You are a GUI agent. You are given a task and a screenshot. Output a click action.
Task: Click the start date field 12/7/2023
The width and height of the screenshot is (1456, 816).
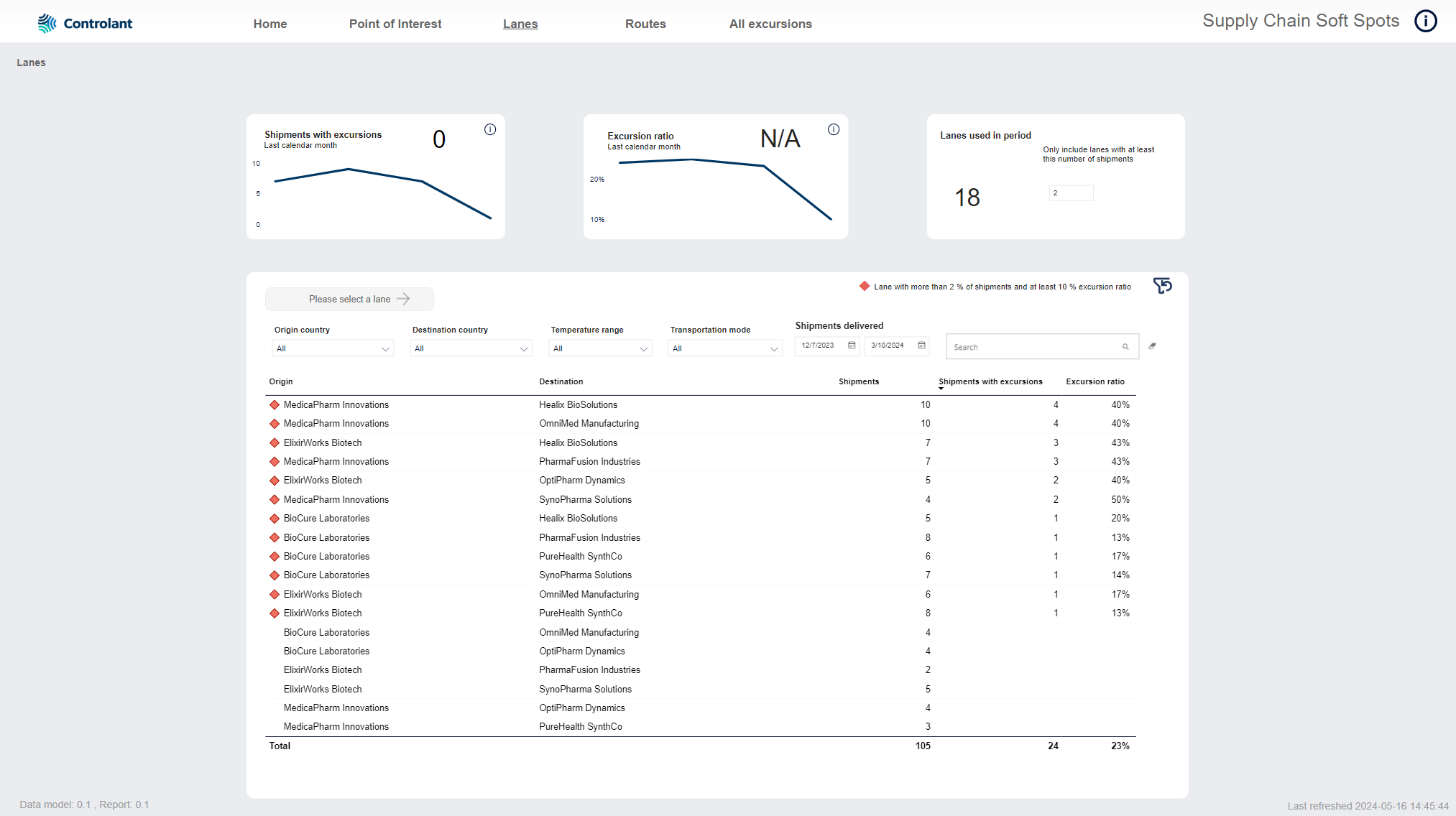[827, 346]
